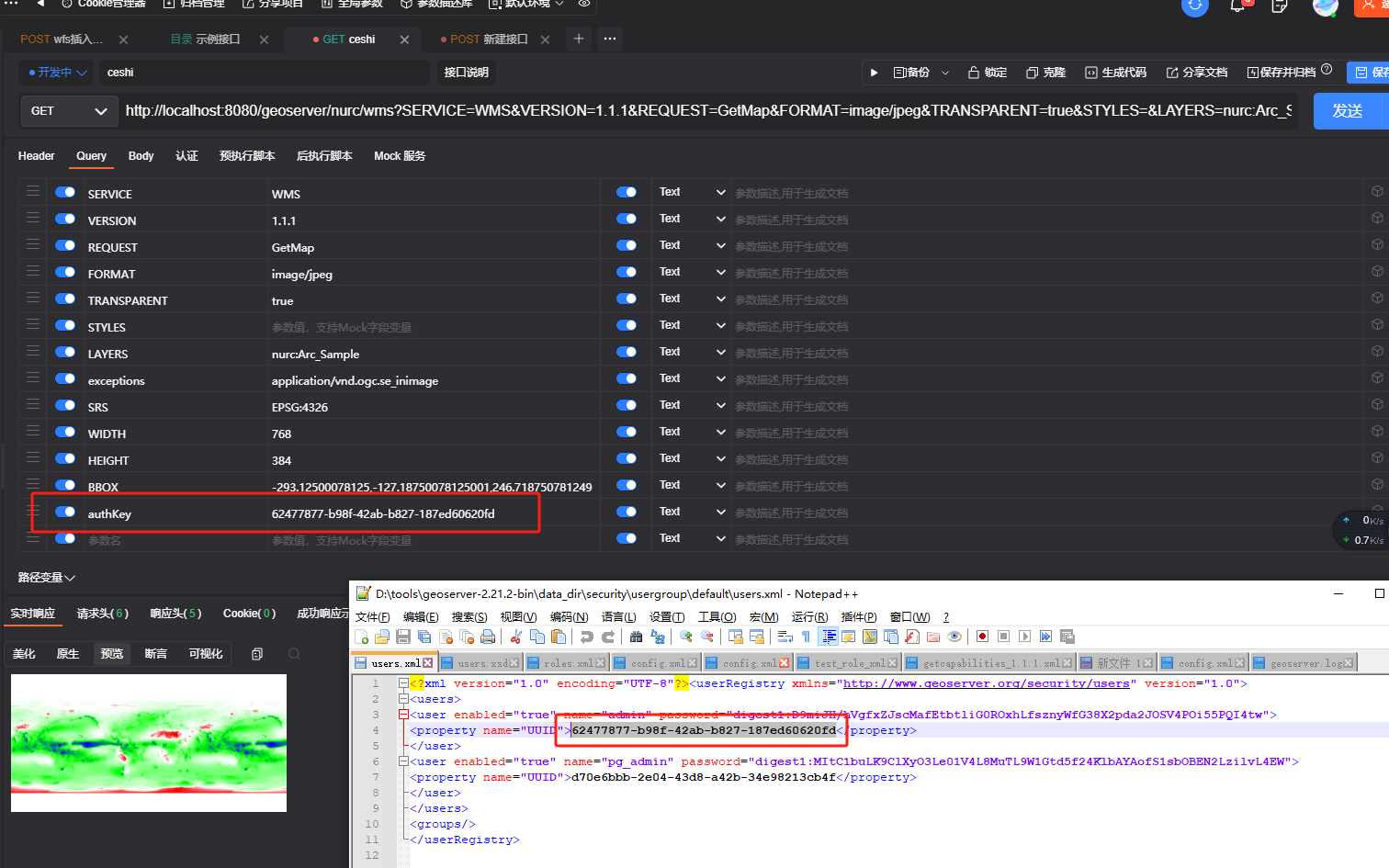Start macro recording with the red dot
This screenshot has height=868, width=1389.
(982, 637)
